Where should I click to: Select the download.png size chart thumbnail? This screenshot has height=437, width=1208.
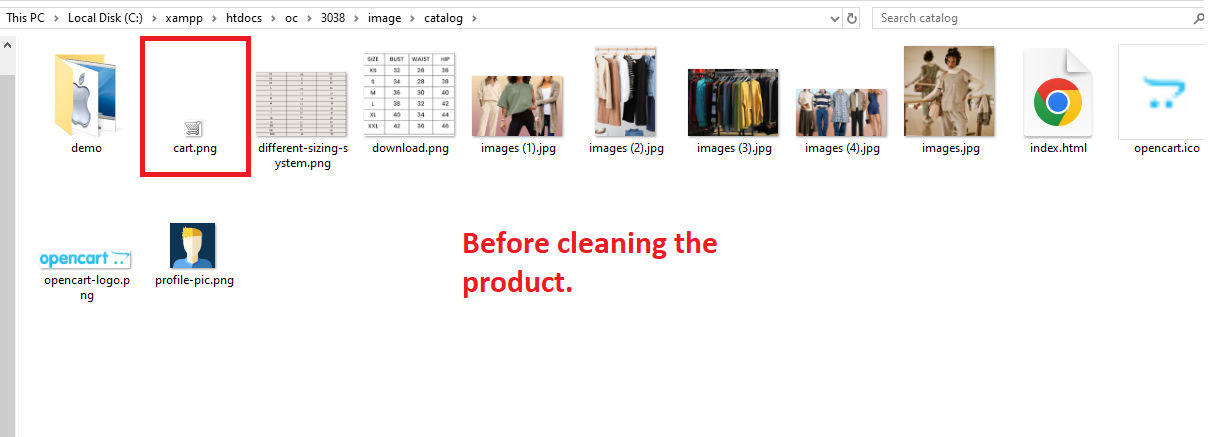coord(409,95)
